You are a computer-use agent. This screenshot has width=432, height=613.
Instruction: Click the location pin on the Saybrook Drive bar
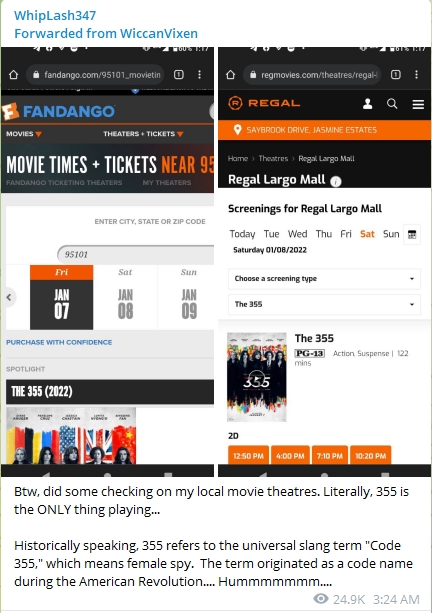click(237, 130)
